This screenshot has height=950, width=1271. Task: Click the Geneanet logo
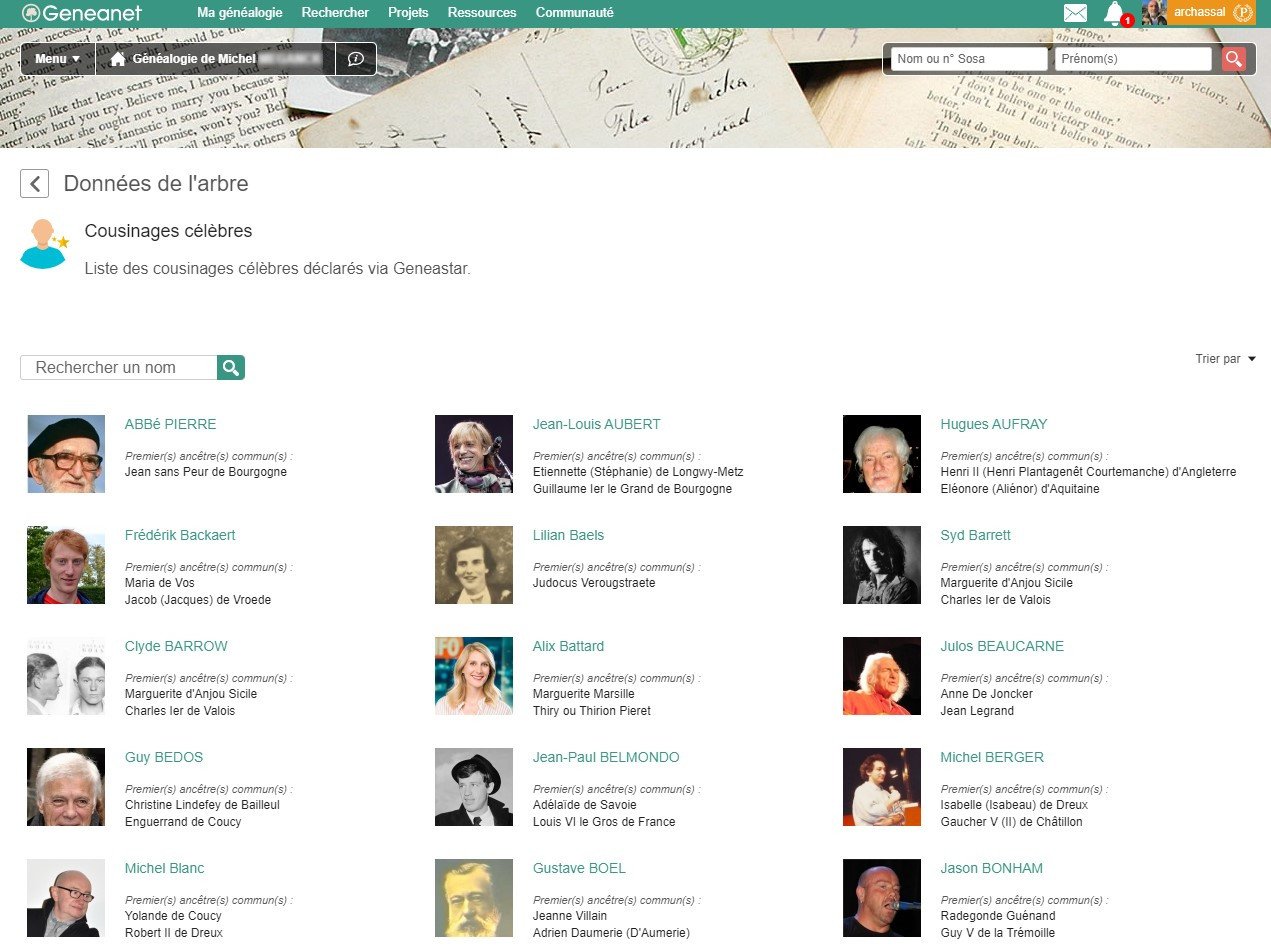[x=82, y=13]
